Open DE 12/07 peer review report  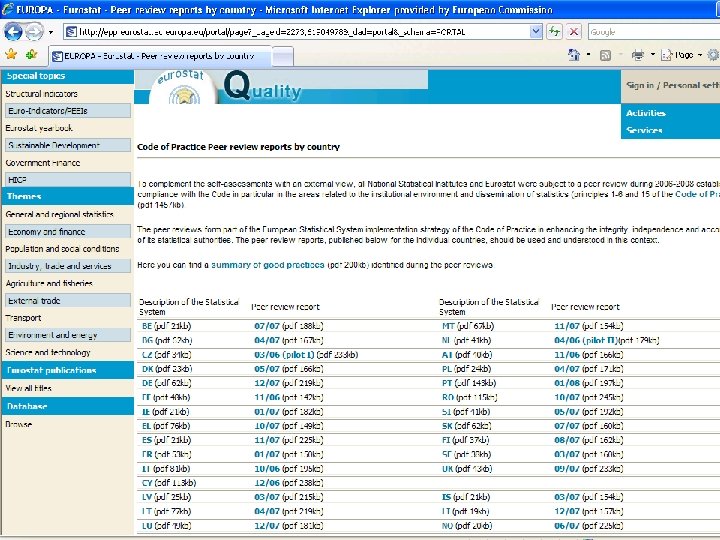point(267,383)
